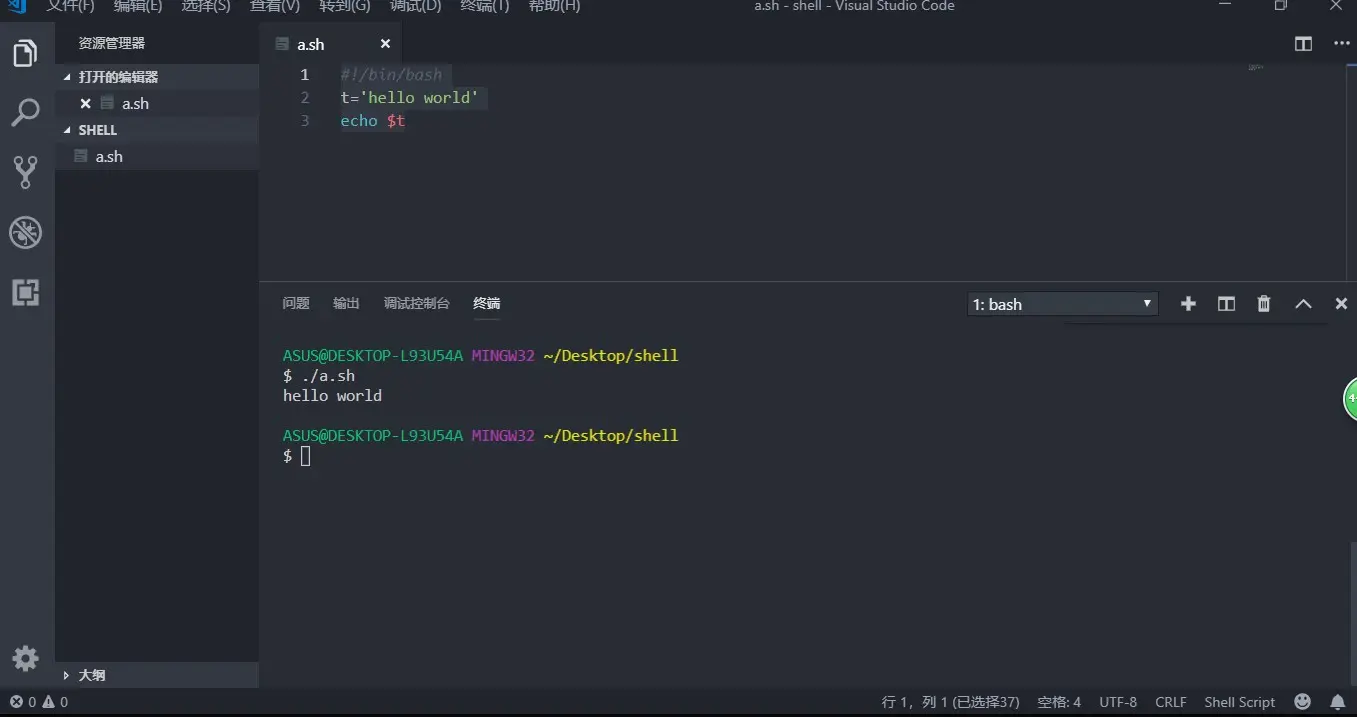Click the feedback smiley icon
This screenshot has height=717, width=1357.
pyautogui.click(x=1302, y=702)
